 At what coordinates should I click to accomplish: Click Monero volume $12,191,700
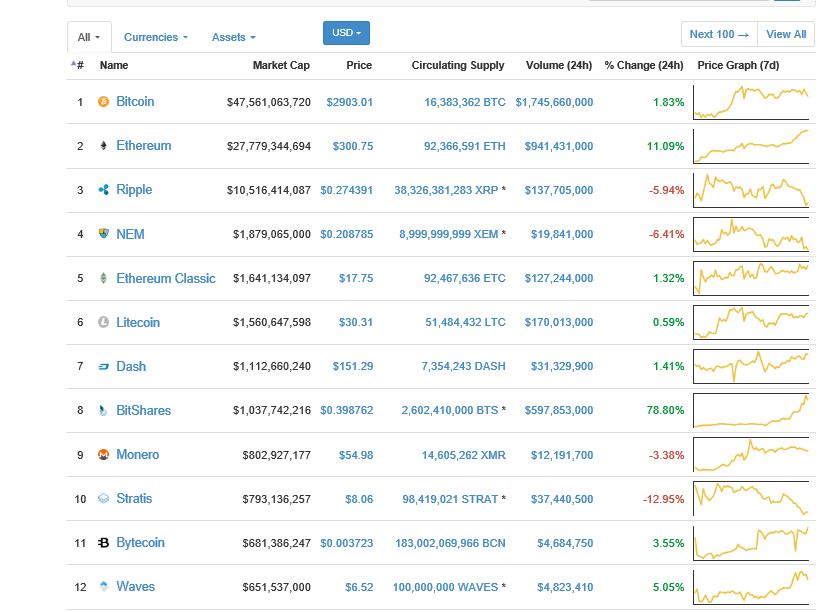[562, 455]
